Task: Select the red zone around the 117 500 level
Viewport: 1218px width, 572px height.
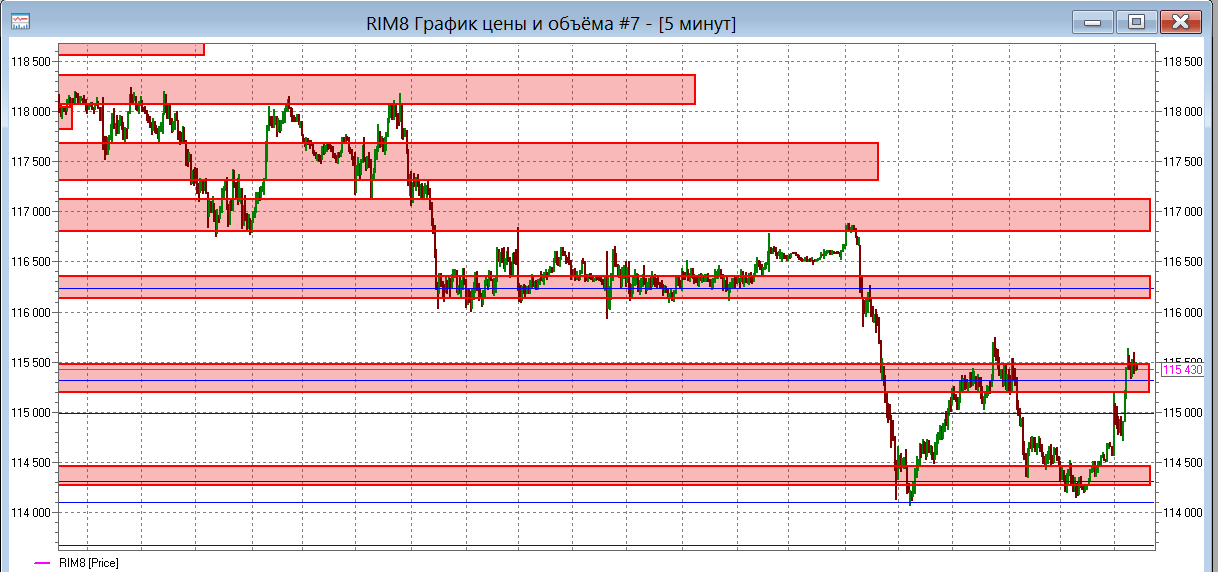Action: (x=468, y=161)
